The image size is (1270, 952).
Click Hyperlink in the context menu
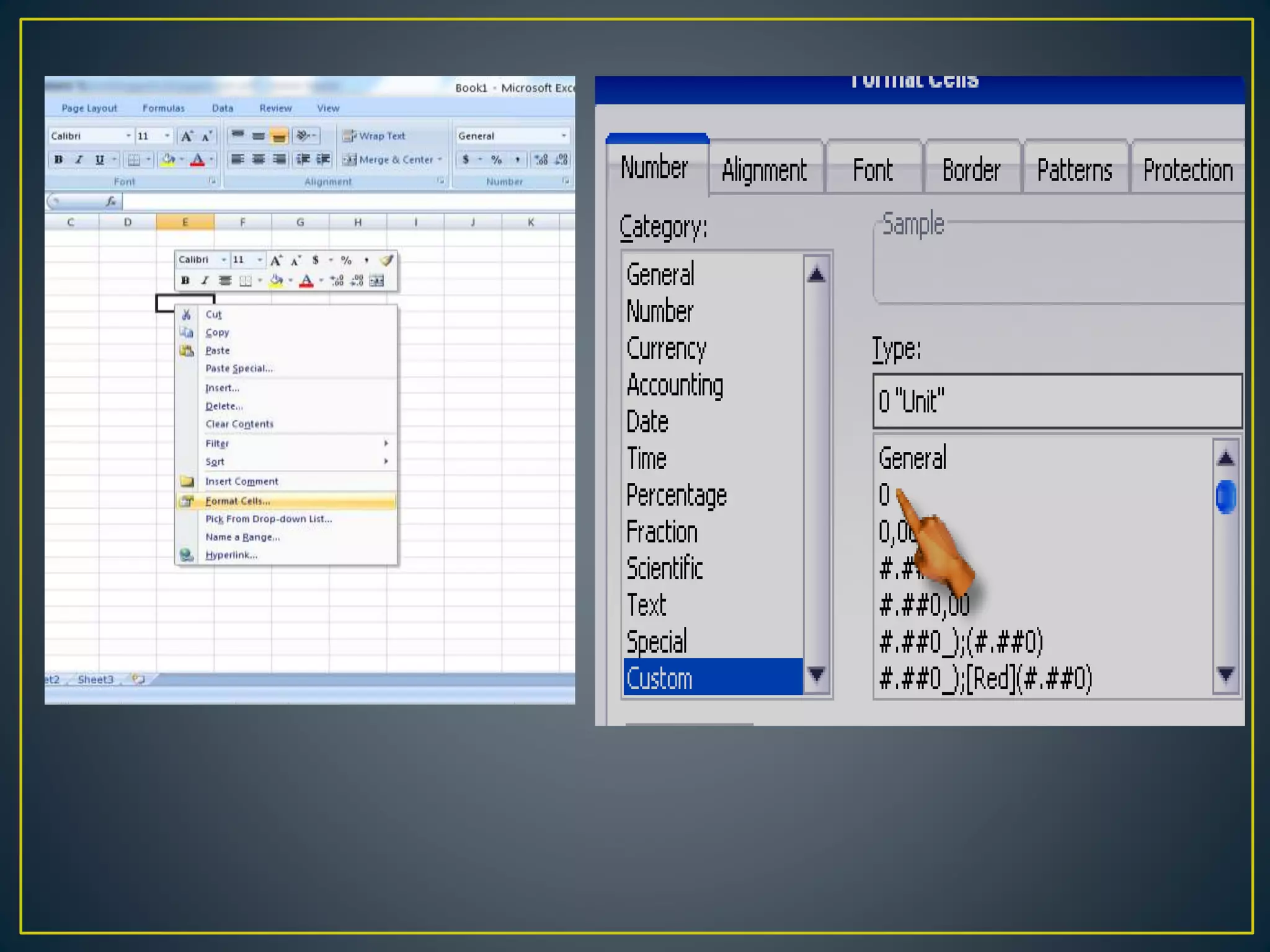click(231, 555)
